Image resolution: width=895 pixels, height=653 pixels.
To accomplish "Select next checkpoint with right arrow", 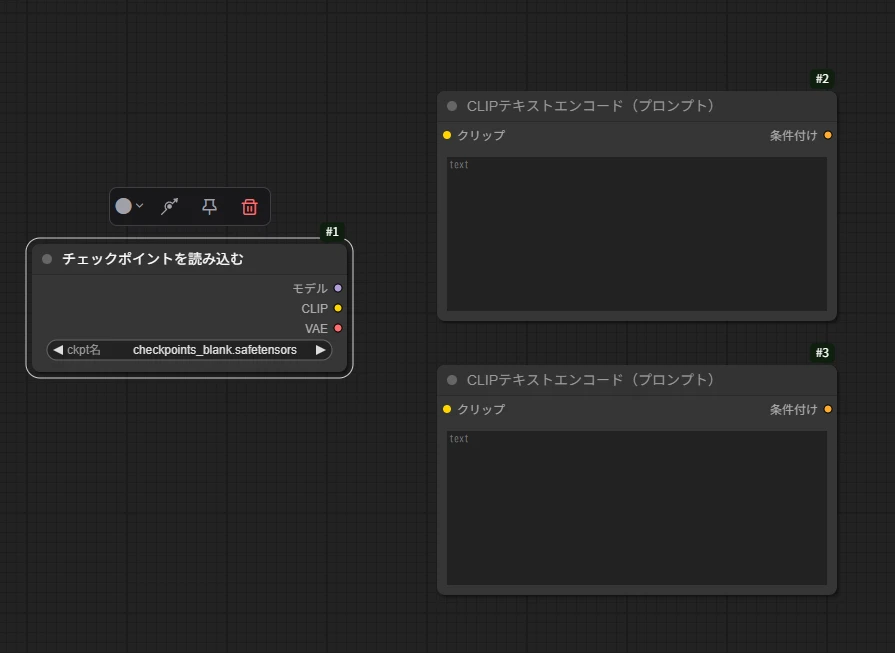I will pos(320,350).
